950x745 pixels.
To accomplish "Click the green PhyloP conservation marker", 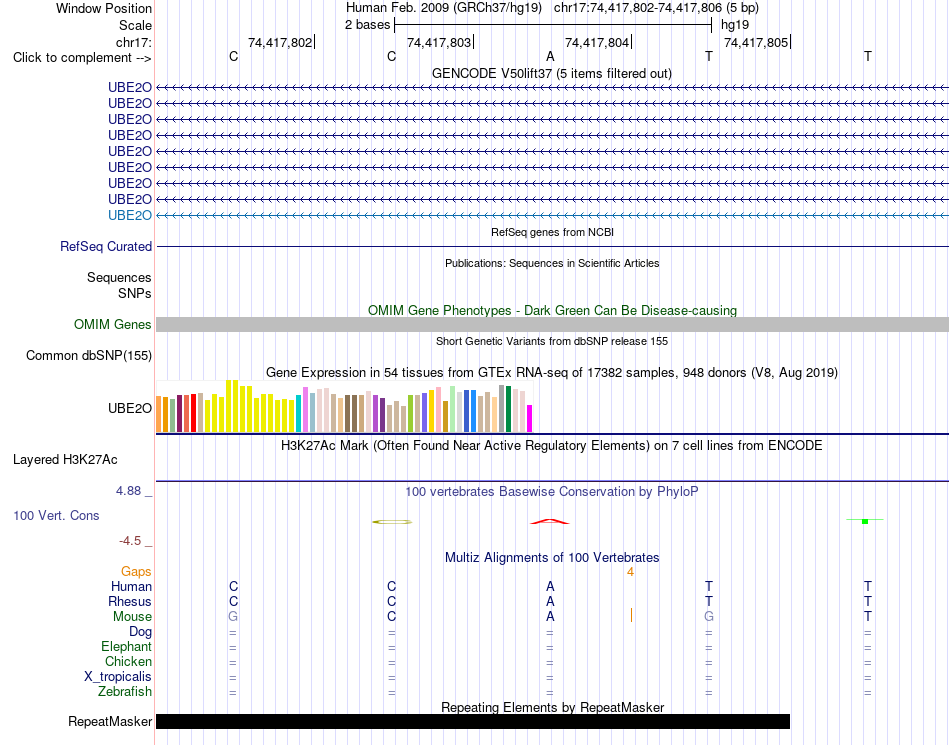I will point(865,520).
